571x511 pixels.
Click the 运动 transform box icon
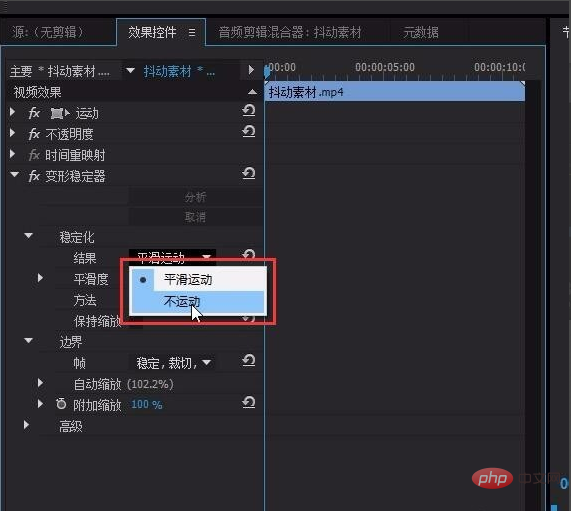57,114
